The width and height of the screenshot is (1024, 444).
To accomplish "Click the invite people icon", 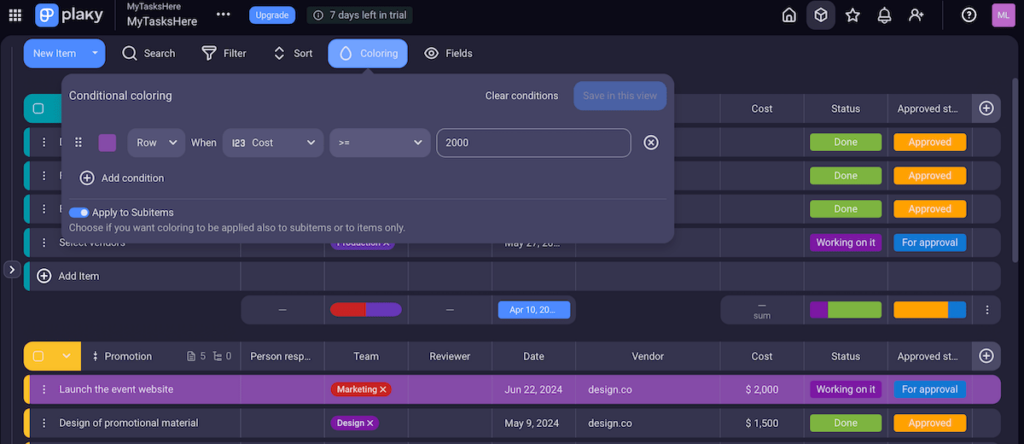I will tap(916, 15).
